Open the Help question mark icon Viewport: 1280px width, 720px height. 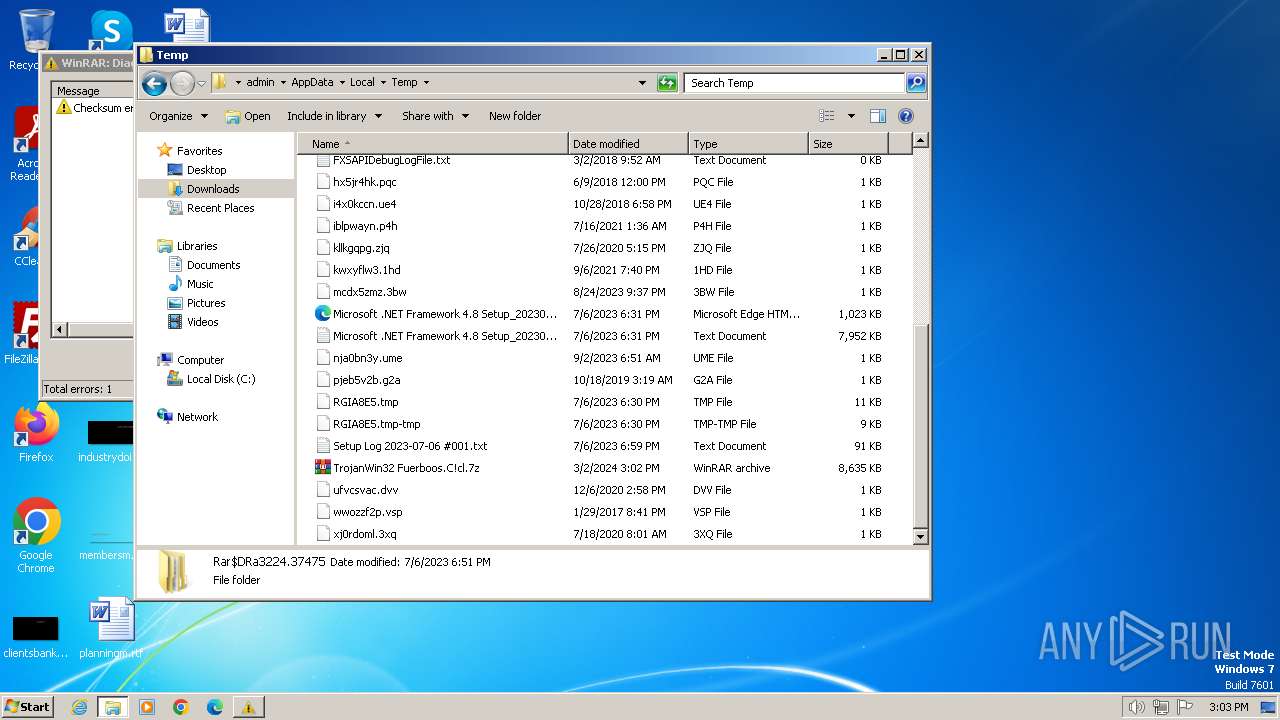(906, 116)
